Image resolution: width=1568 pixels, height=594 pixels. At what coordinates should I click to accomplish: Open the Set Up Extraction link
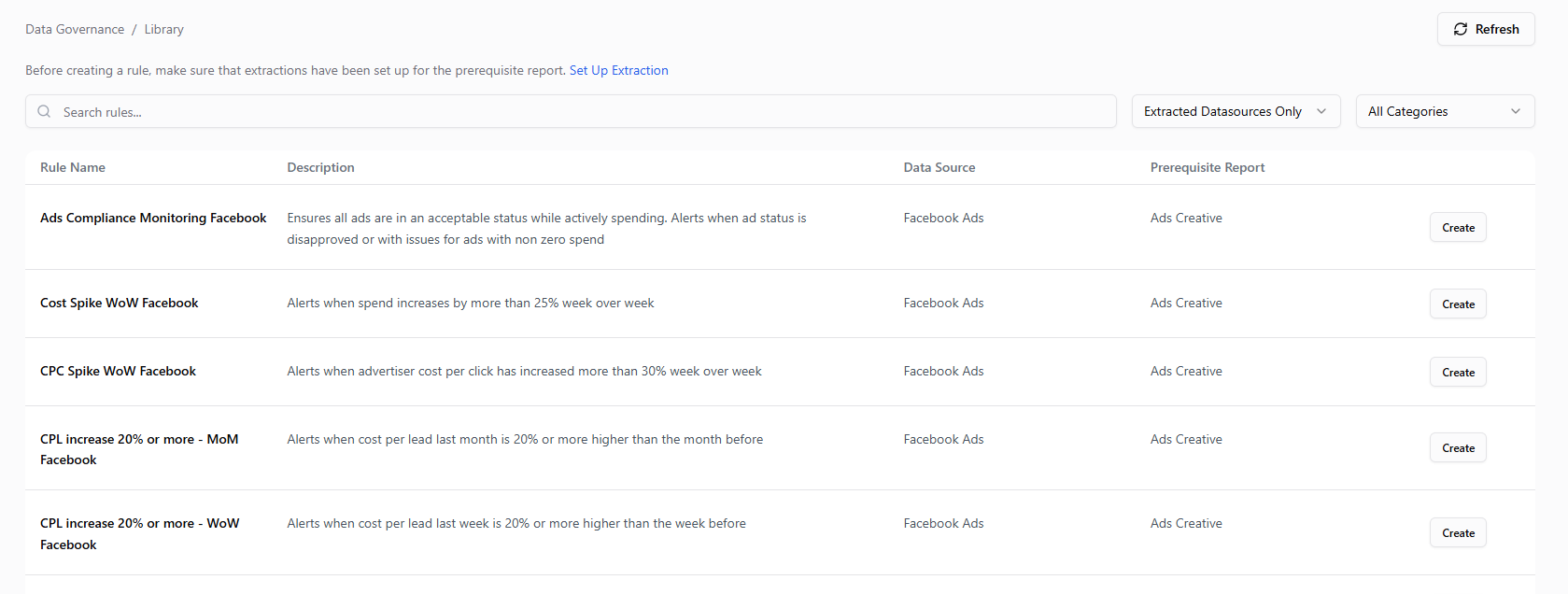618,70
